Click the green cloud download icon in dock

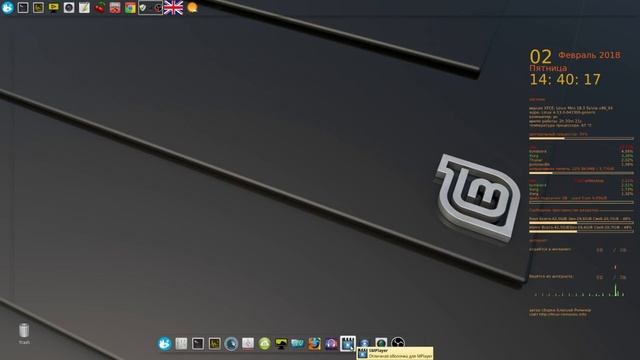(x=264, y=344)
